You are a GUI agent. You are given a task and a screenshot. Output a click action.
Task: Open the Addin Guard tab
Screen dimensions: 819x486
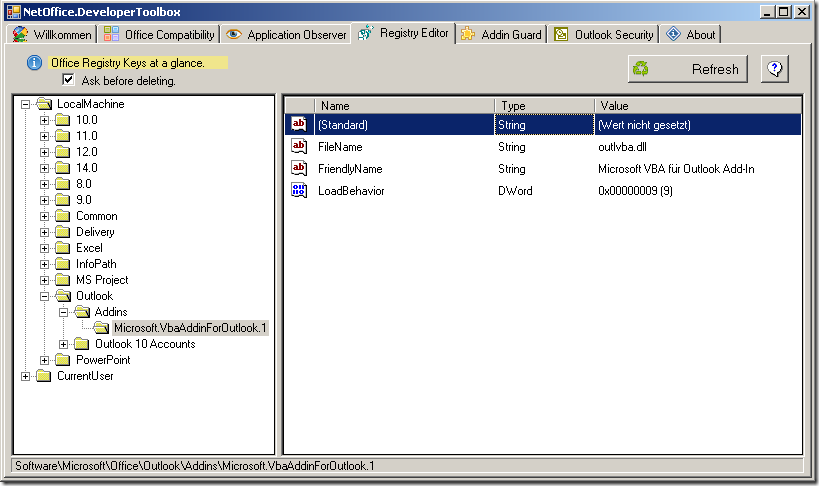tap(501, 35)
